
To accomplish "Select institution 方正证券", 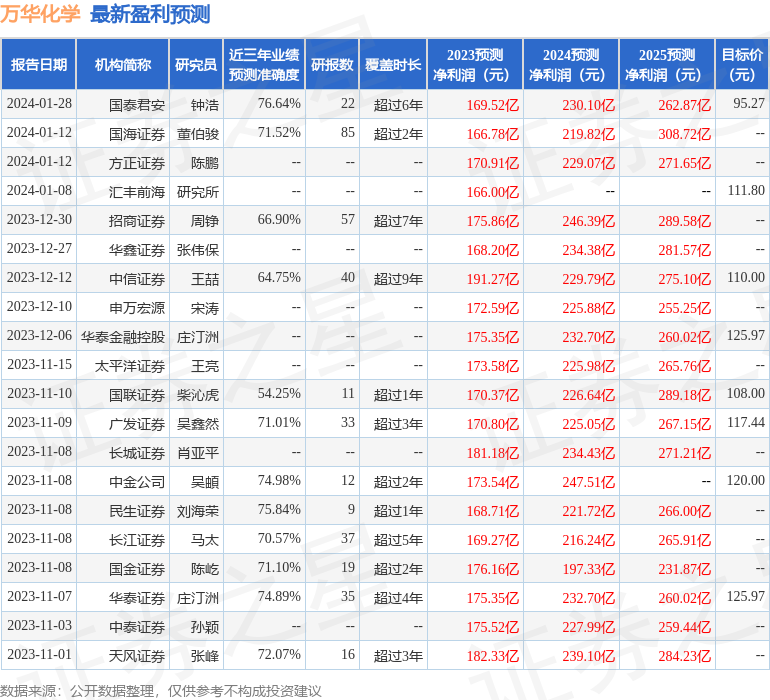I will click(x=137, y=163).
